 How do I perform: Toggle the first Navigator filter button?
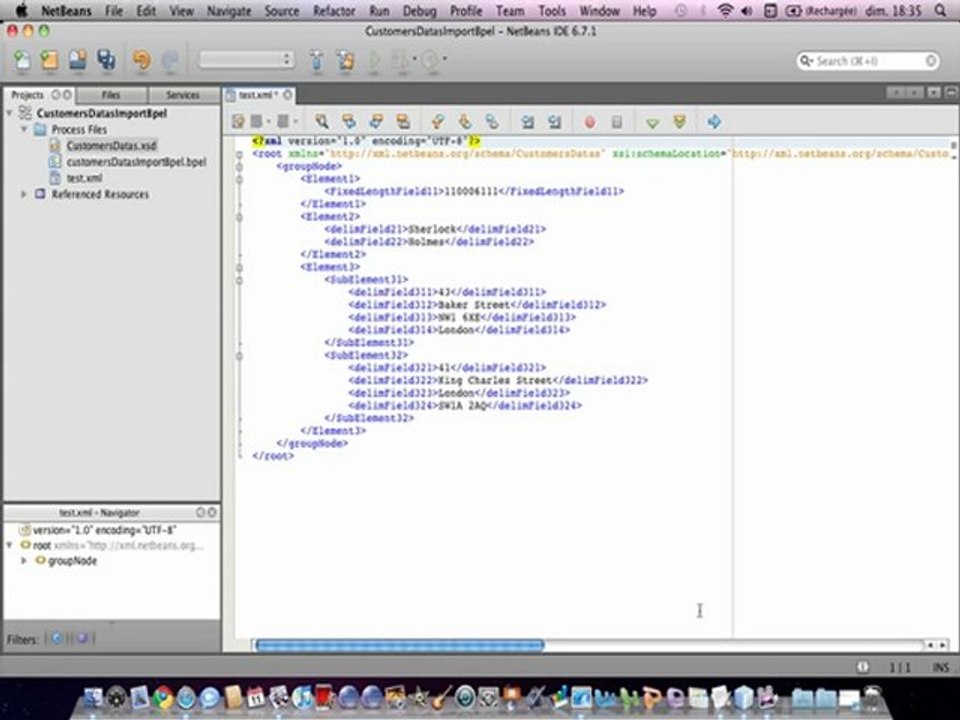point(57,639)
